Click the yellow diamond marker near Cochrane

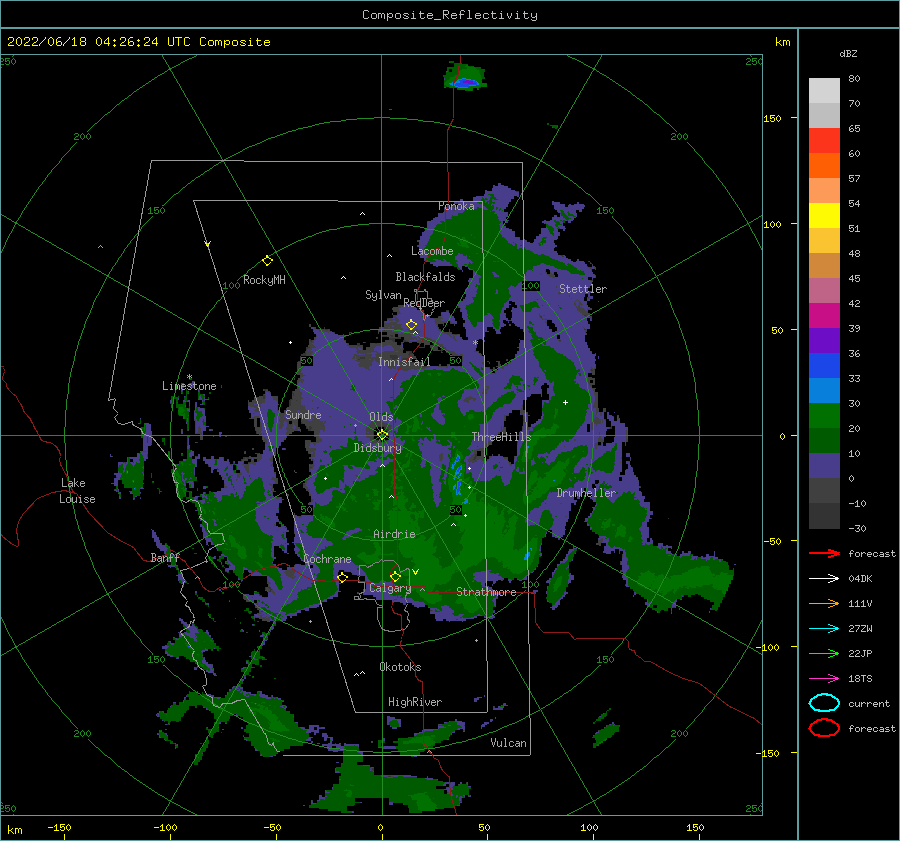[x=342, y=577]
